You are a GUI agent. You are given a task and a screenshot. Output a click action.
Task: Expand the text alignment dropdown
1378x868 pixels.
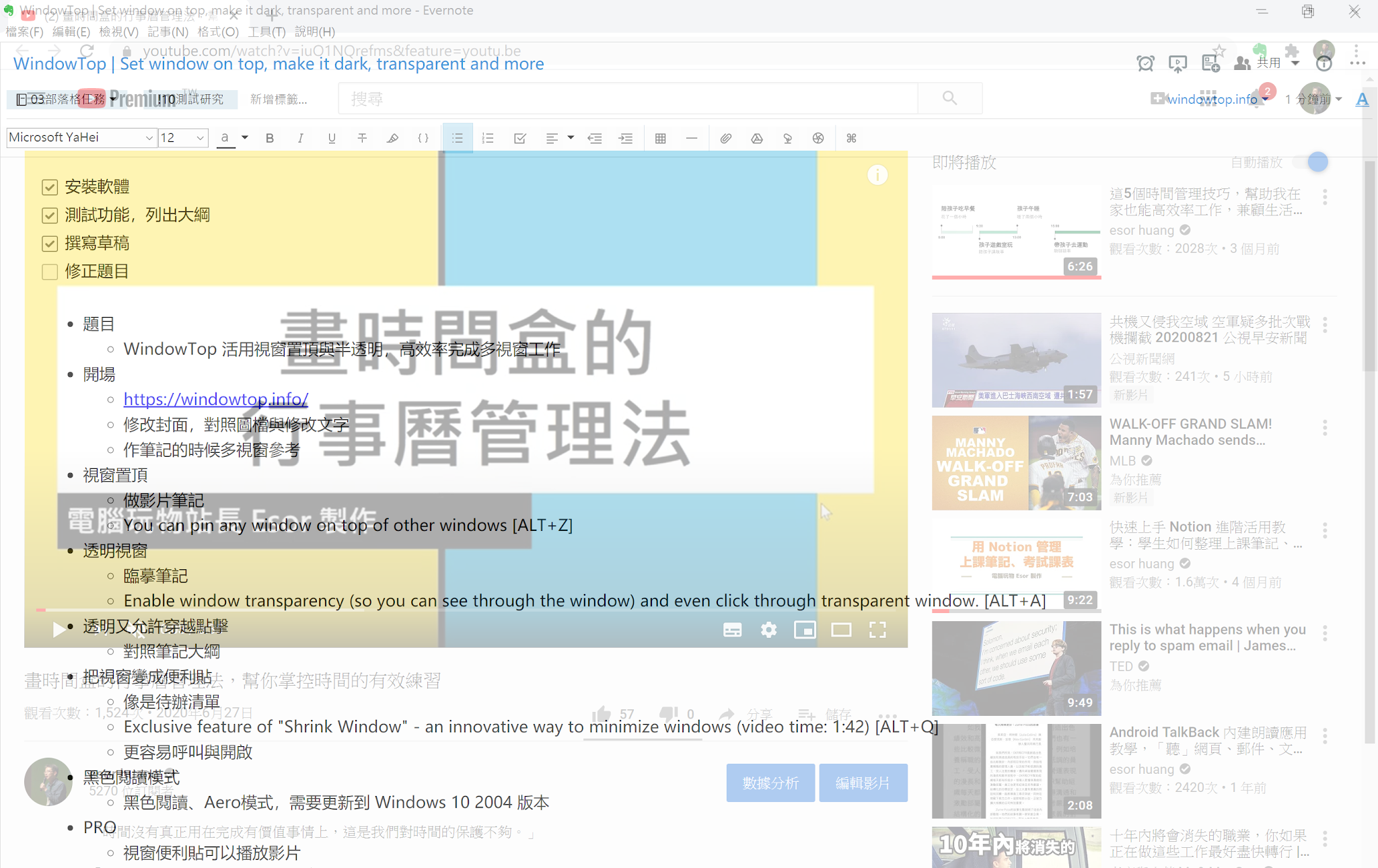tap(571, 138)
